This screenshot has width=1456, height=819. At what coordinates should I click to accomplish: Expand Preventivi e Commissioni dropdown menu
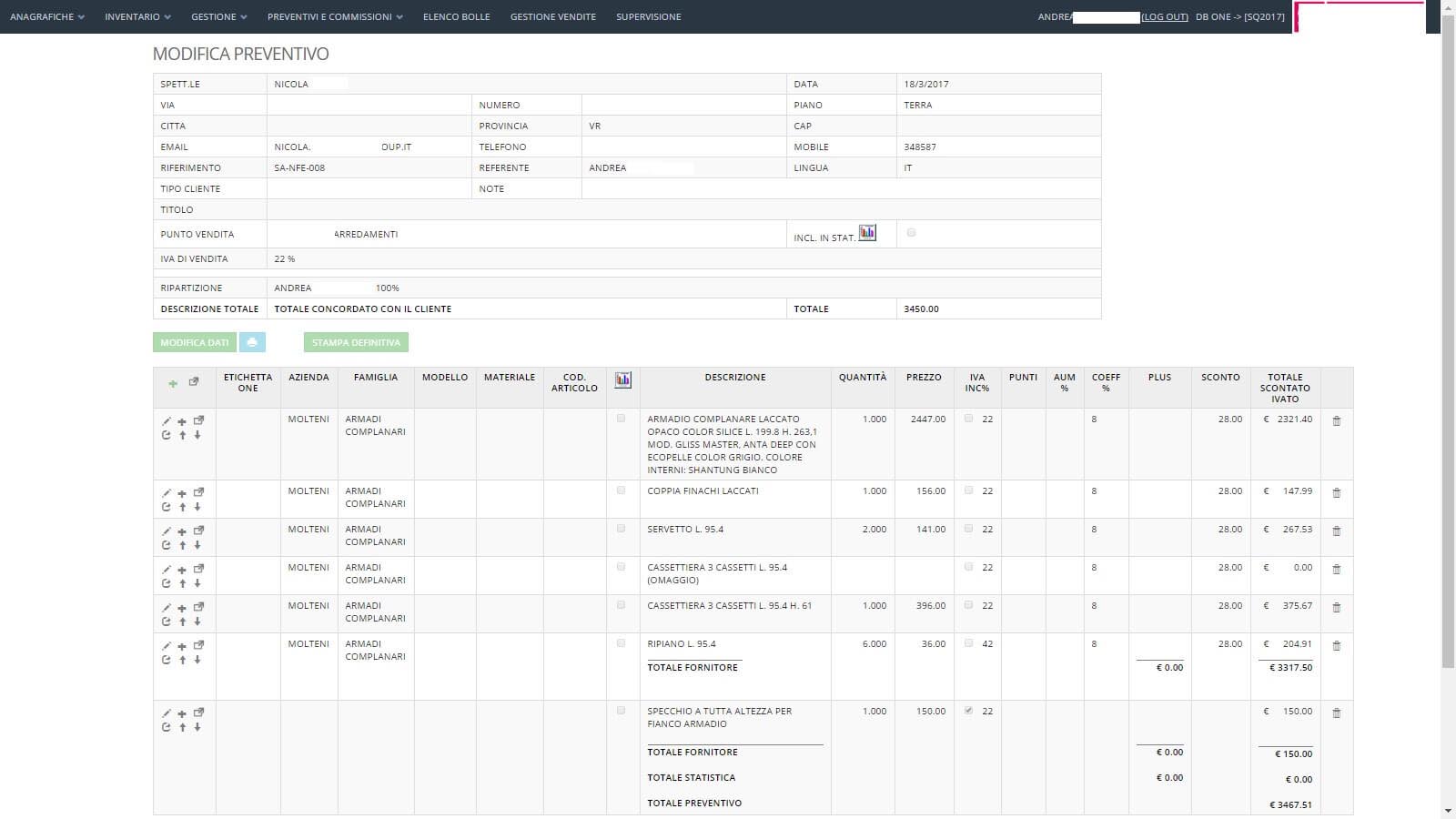[335, 16]
